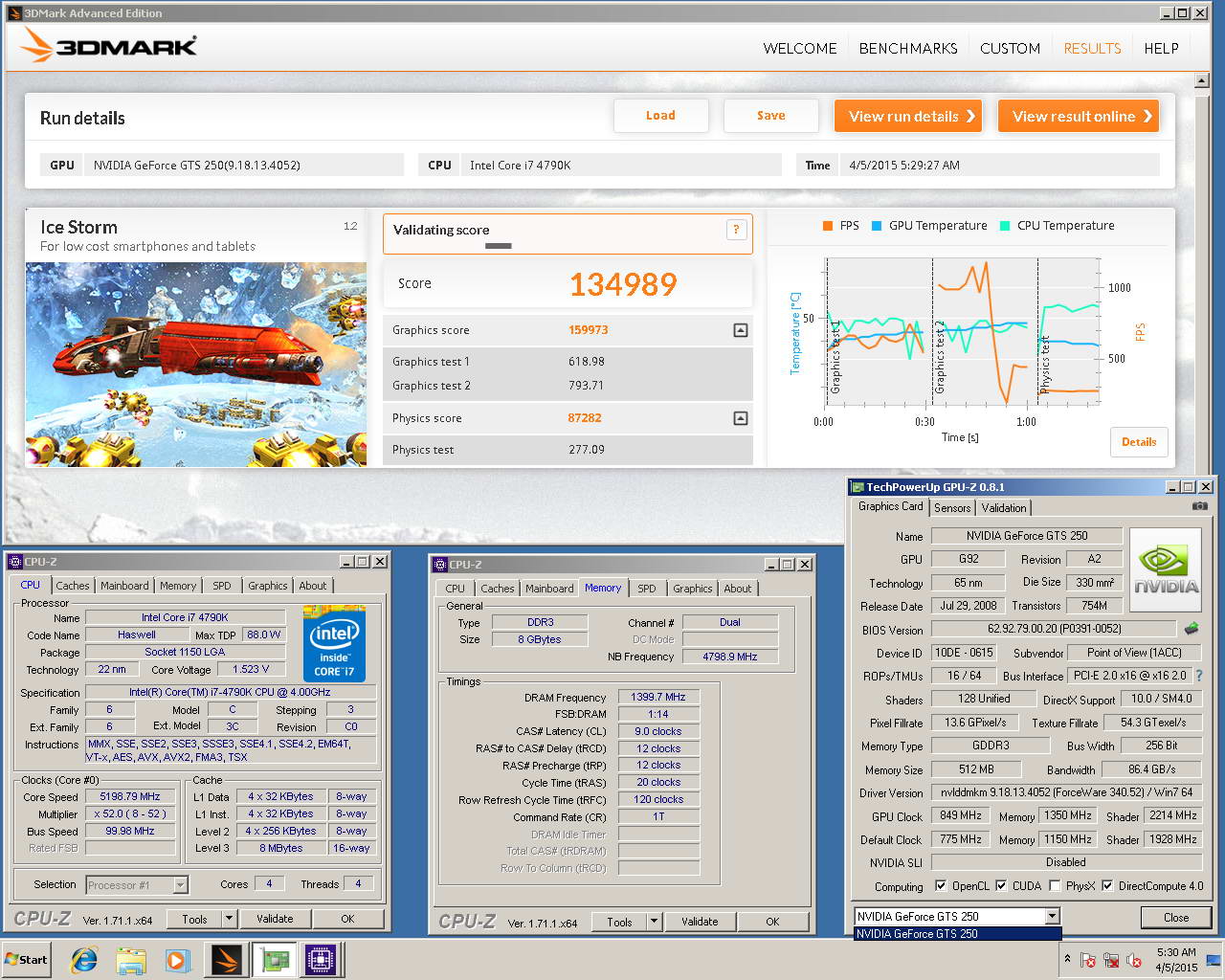Toggle the DirectCompute 4.0 checkbox
Viewport: 1225px width, 980px height.
tap(1108, 886)
